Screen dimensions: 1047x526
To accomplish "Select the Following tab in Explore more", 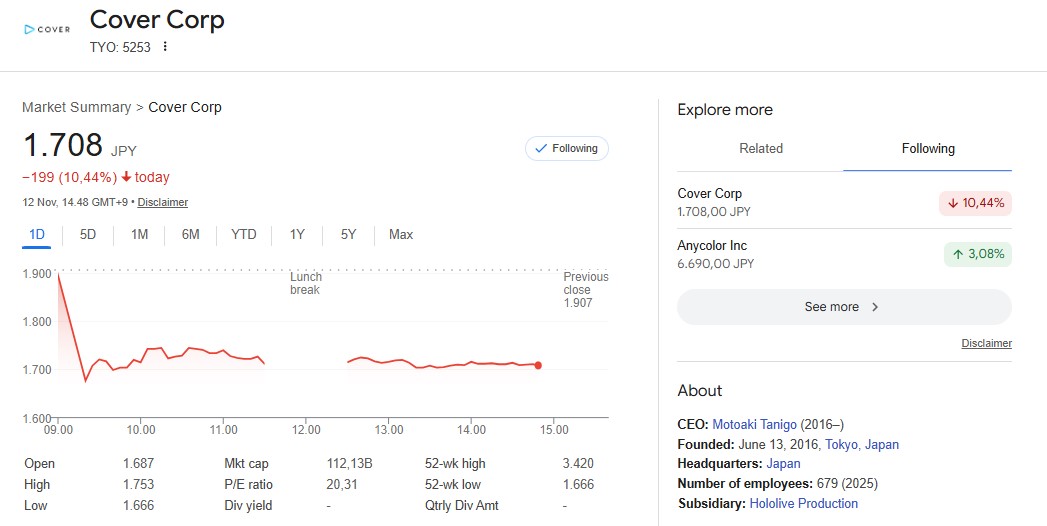I will click(x=928, y=149).
